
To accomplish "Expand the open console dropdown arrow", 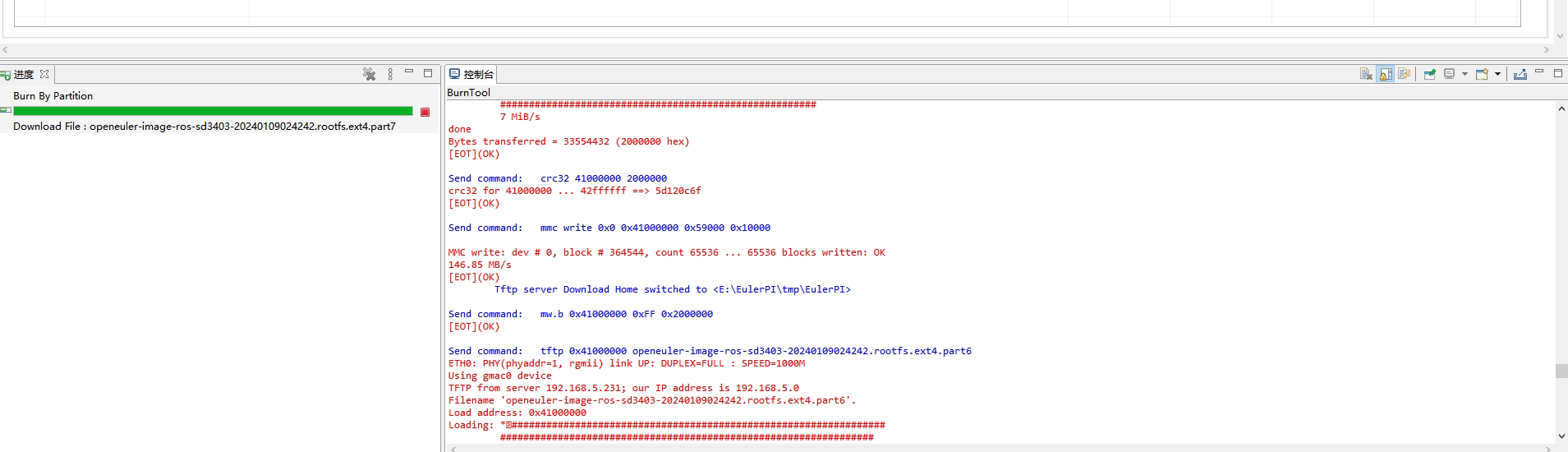I will click(1497, 74).
